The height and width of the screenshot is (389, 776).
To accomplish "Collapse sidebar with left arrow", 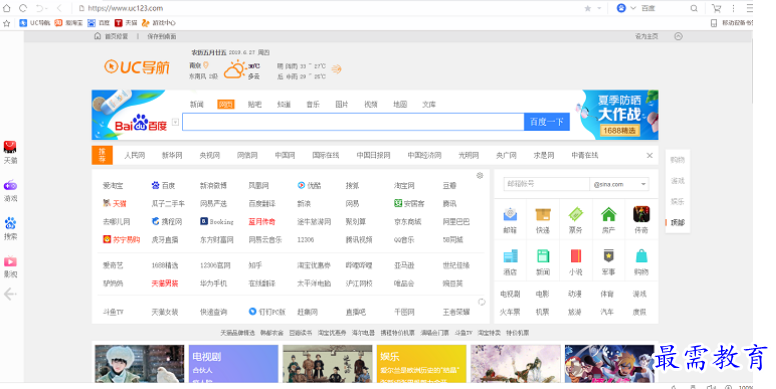I will click(x=10, y=294).
